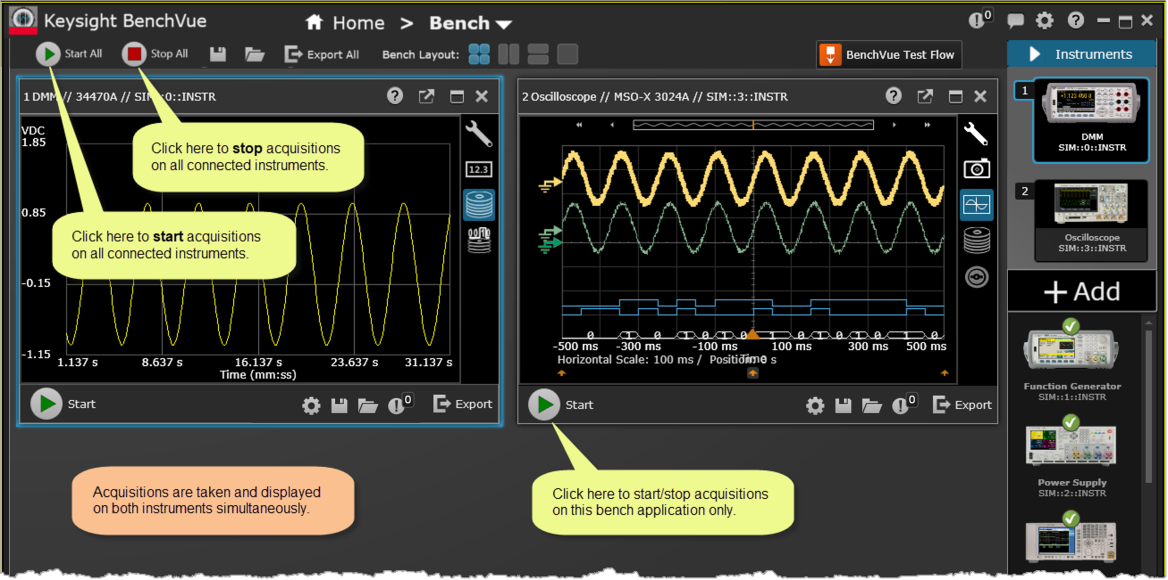The height and width of the screenshot is (580, 1168).
Task: Select the oscilloscope waveform view icon
Action: point(976,205)
